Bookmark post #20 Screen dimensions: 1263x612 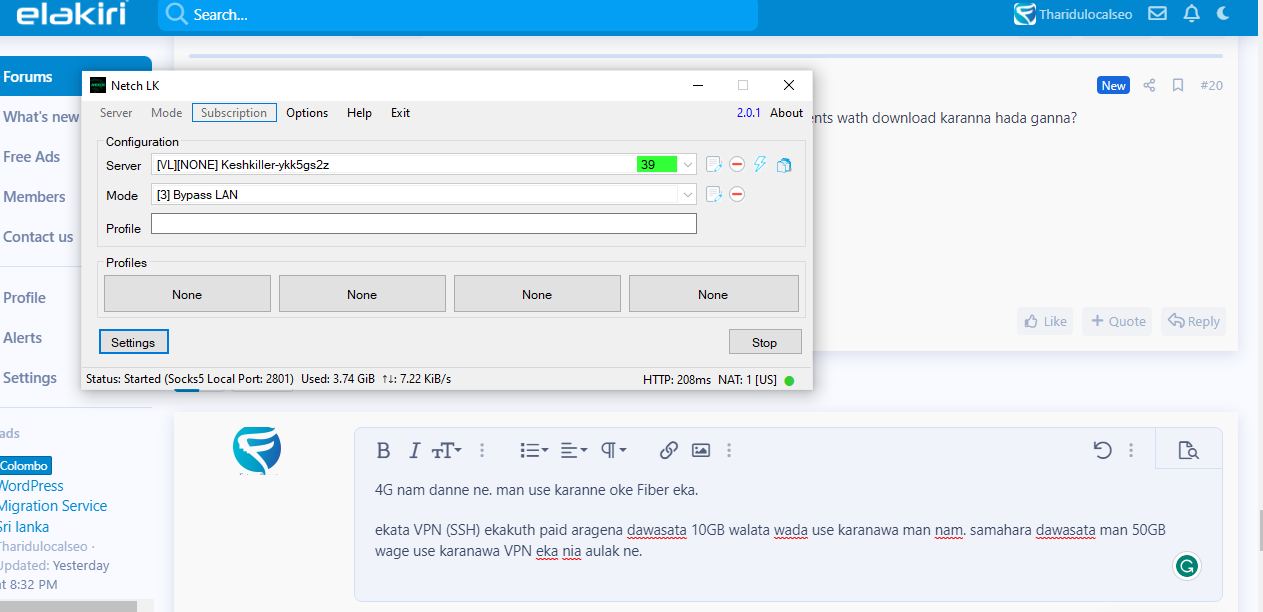click(1178, 85)
